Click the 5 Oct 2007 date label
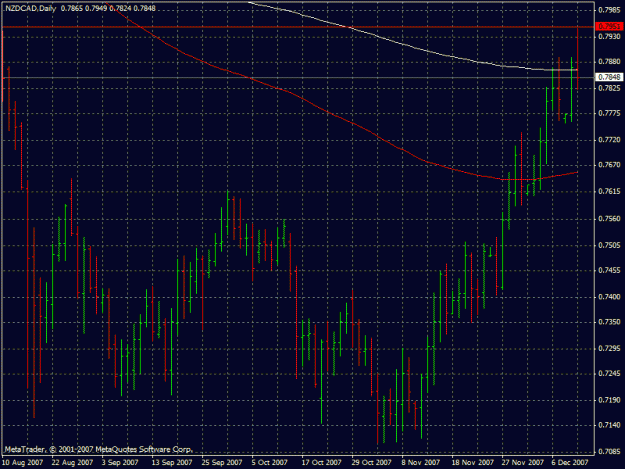This screenshot has width=625, height=469. [269, 463]
